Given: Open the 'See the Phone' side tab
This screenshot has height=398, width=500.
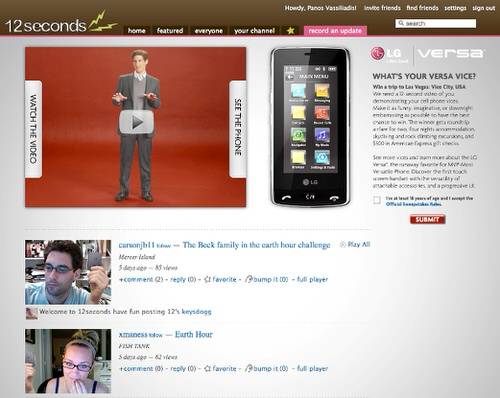Looking at the screenshot, I should click(x=238, y=129).
